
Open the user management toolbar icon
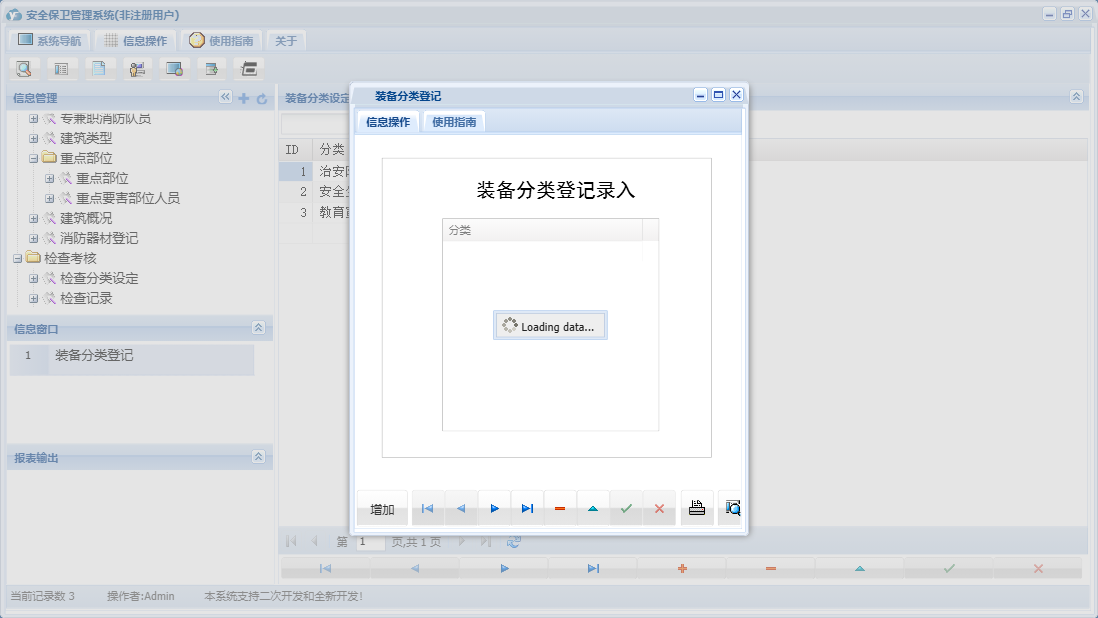tap(137, 68)
